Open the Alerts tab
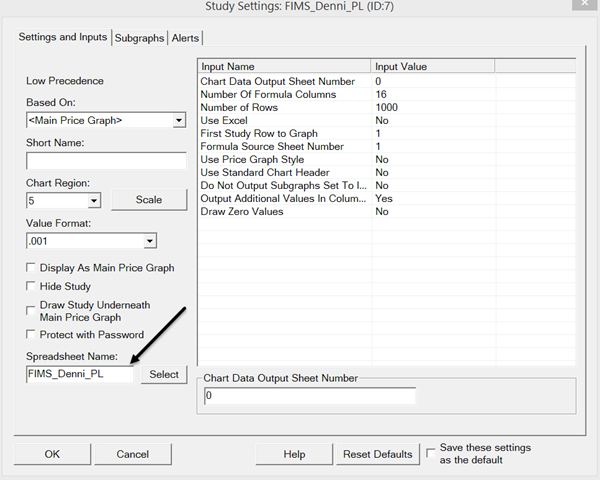The width and height of the screenshot is (600, 480). click(x=186, y=38)
